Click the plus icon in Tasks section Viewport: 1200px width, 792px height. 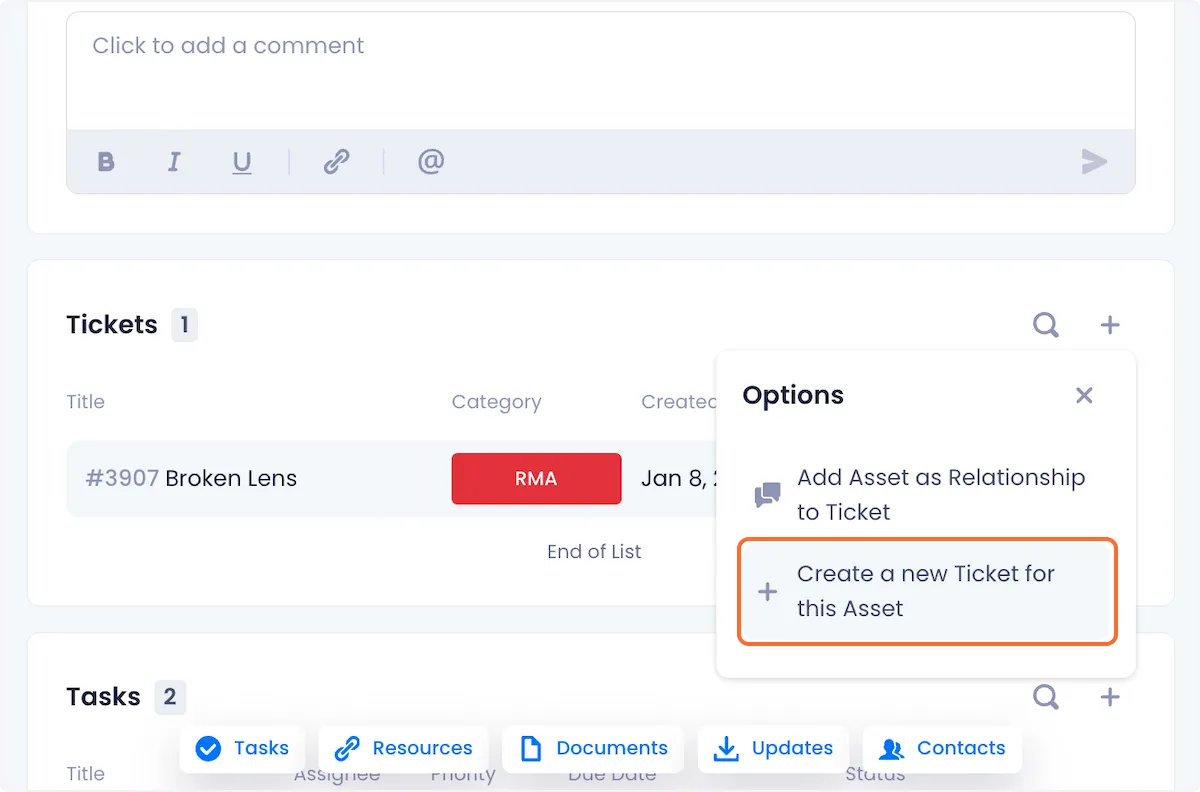point(1110,697)
